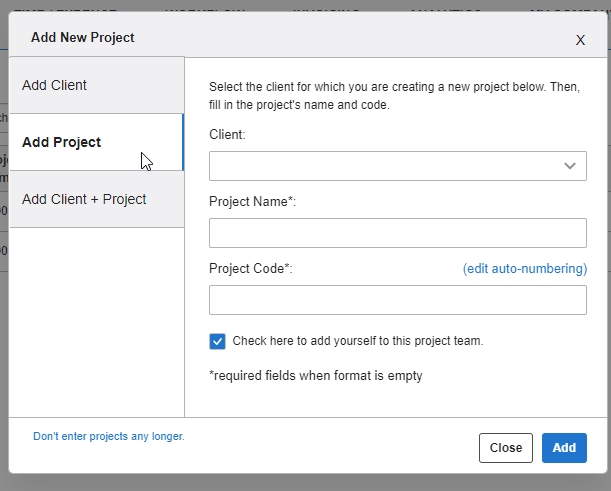Click into the Project Code input box

coord(397,300)
